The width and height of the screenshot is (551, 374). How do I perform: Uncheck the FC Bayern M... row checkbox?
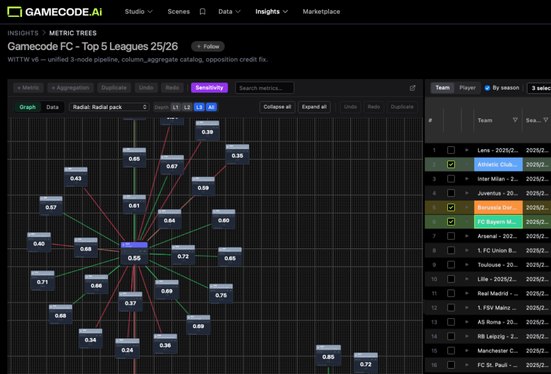pos(451,222)
